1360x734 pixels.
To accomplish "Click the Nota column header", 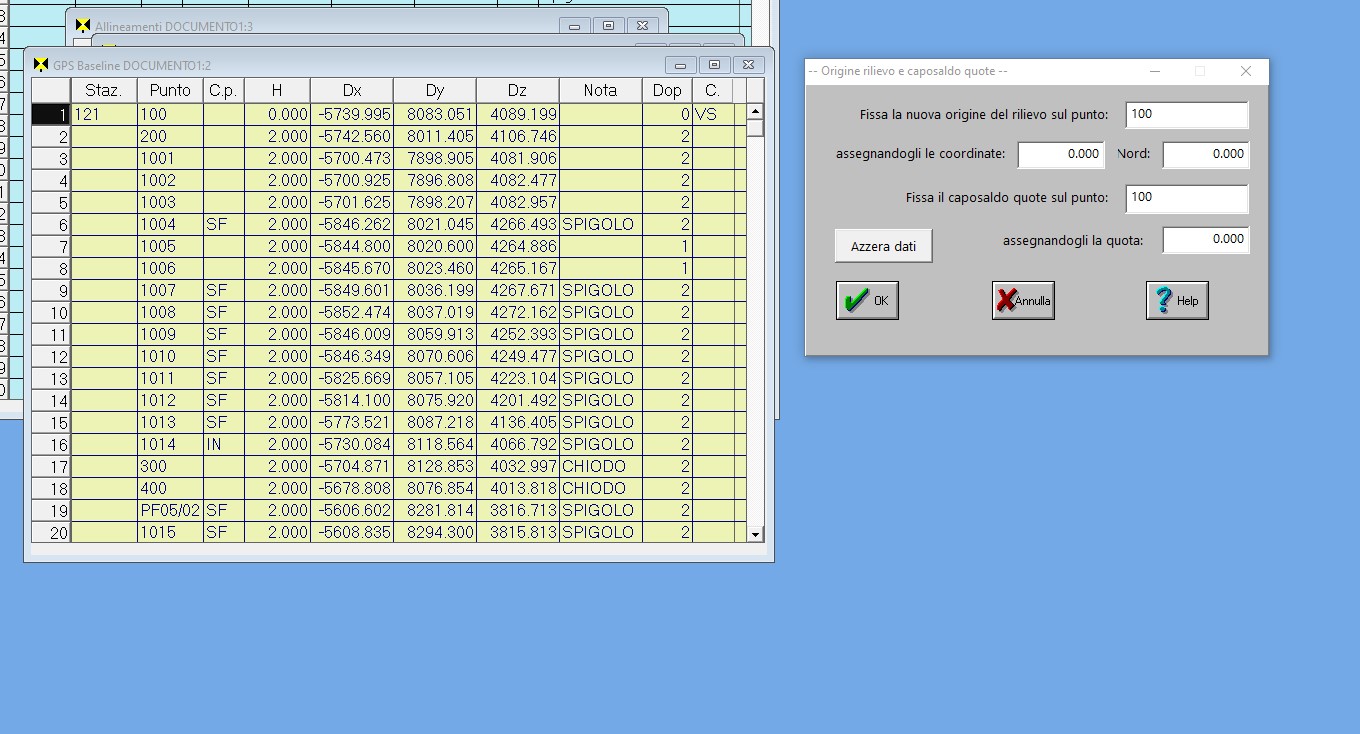I will pos(600,90).
